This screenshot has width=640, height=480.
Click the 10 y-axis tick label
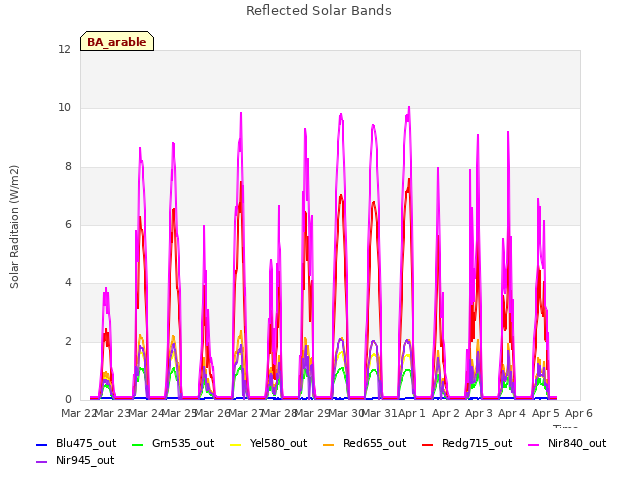(x=64, y=108)
